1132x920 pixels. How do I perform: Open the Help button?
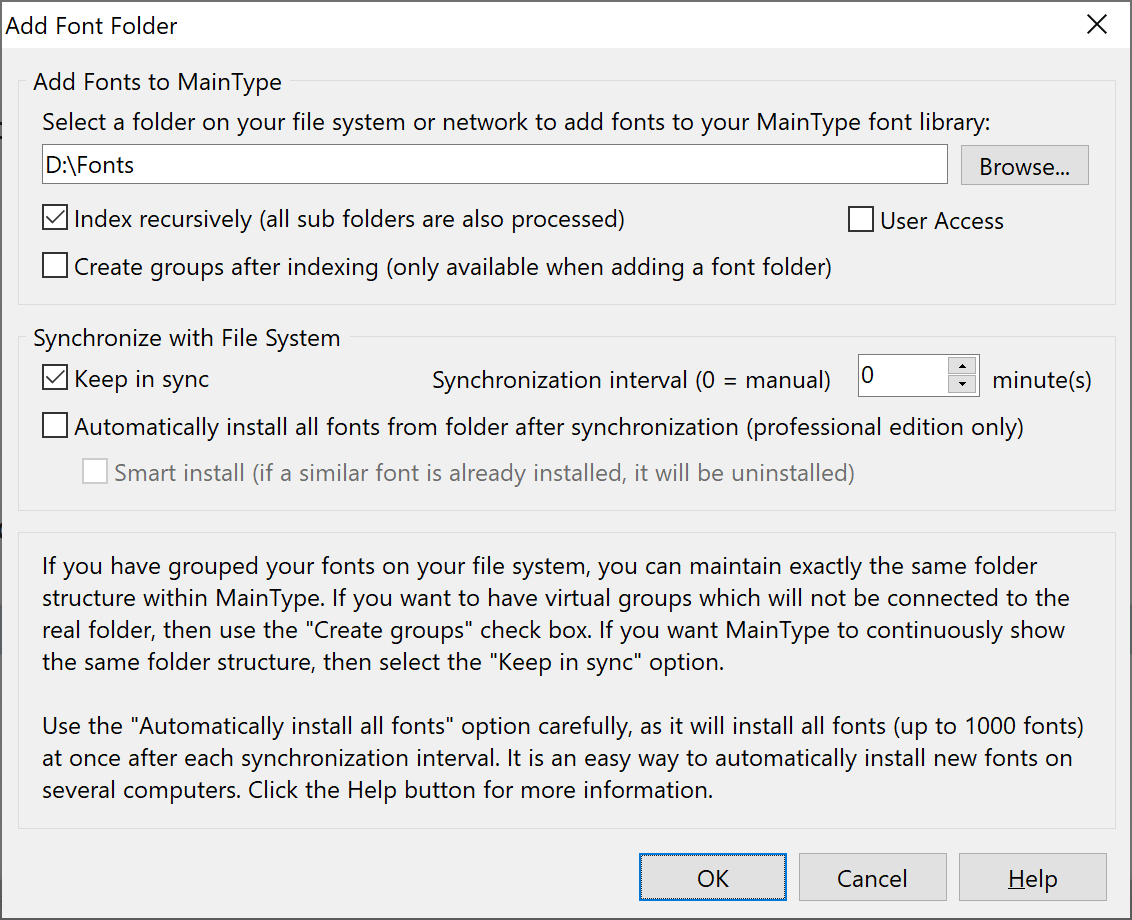[x=1032, y=877]
